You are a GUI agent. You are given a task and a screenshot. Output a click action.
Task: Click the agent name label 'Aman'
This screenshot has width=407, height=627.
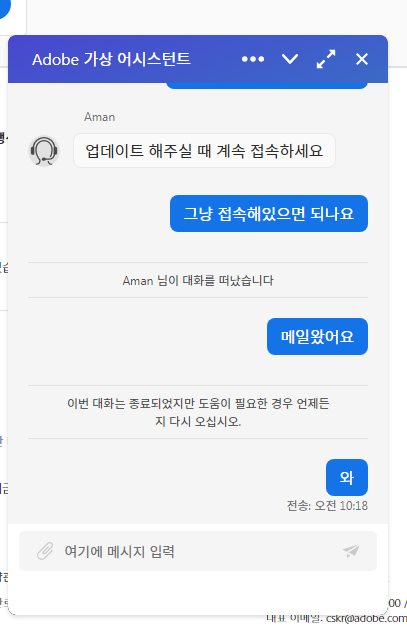coord(100,117)
